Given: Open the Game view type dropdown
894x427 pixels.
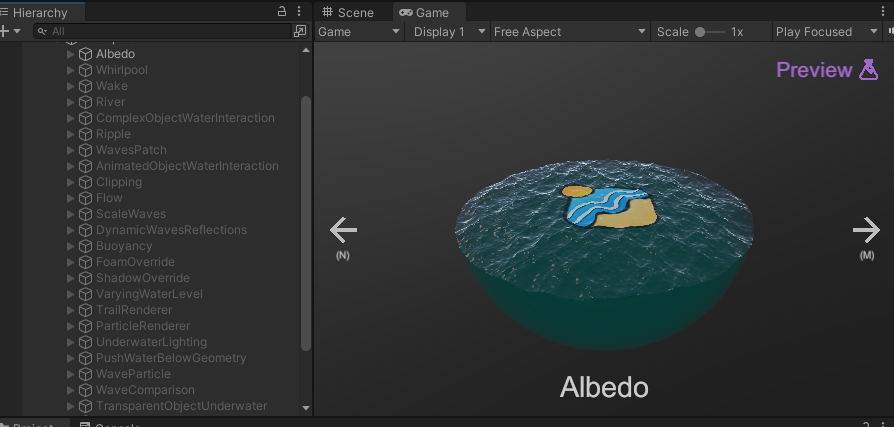Looking at the screenshot, I should (359, 32).
